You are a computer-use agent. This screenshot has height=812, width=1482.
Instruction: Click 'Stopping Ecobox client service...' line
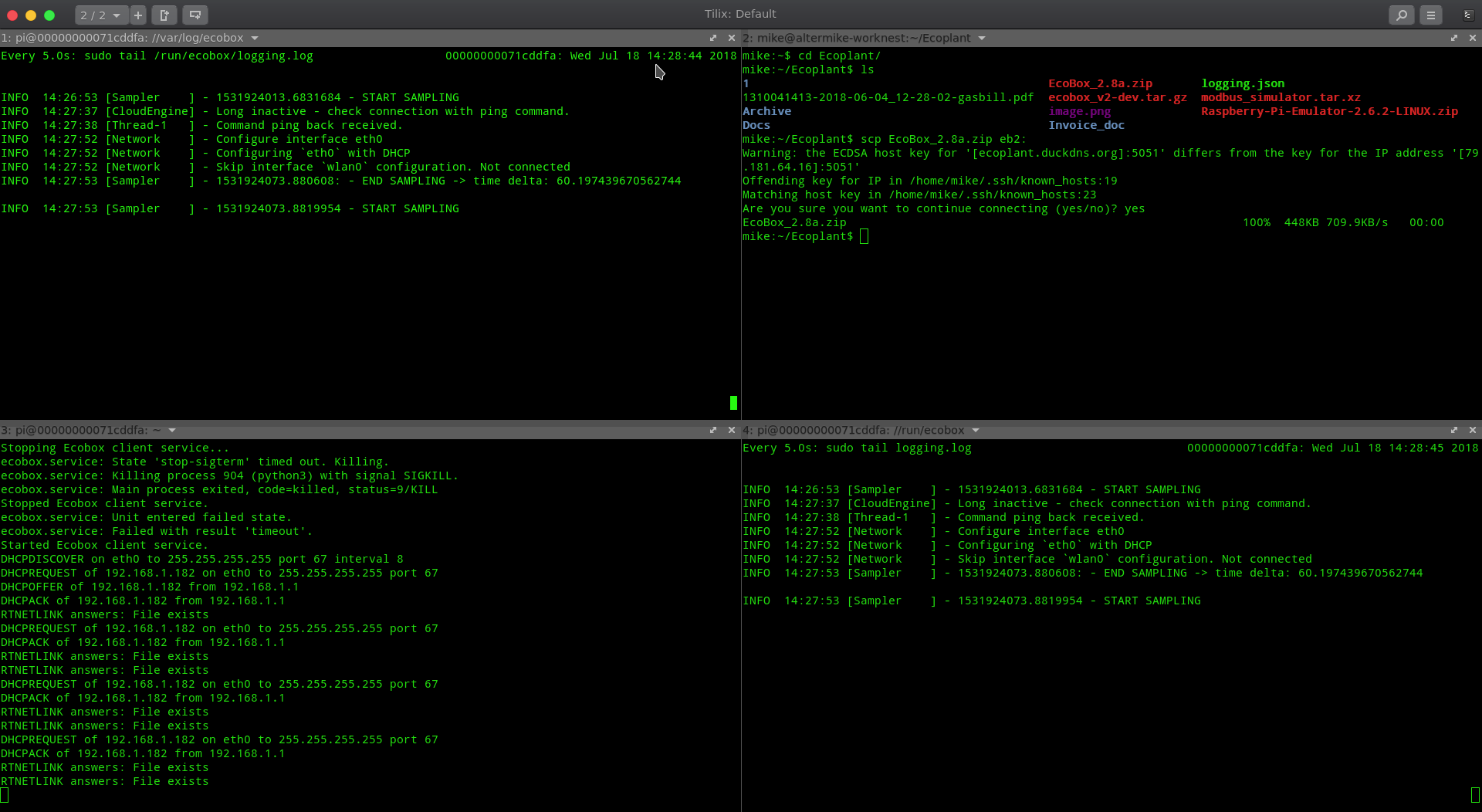tap(115, 448)
